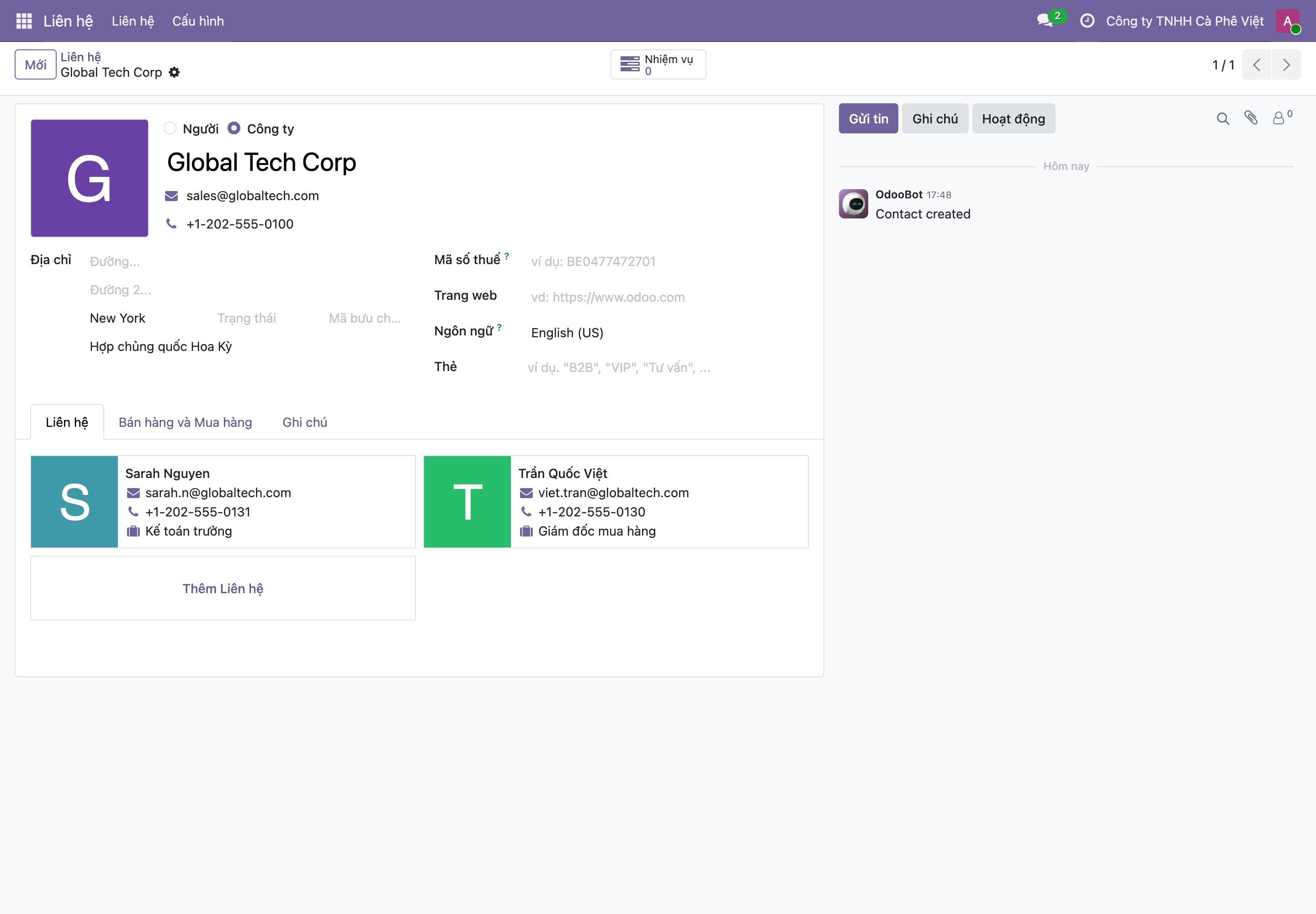Viewport: 1316px width, 914px height.
Task: Click the Trần Quốc Việt name on the card
Action: (x=562, y=473)
